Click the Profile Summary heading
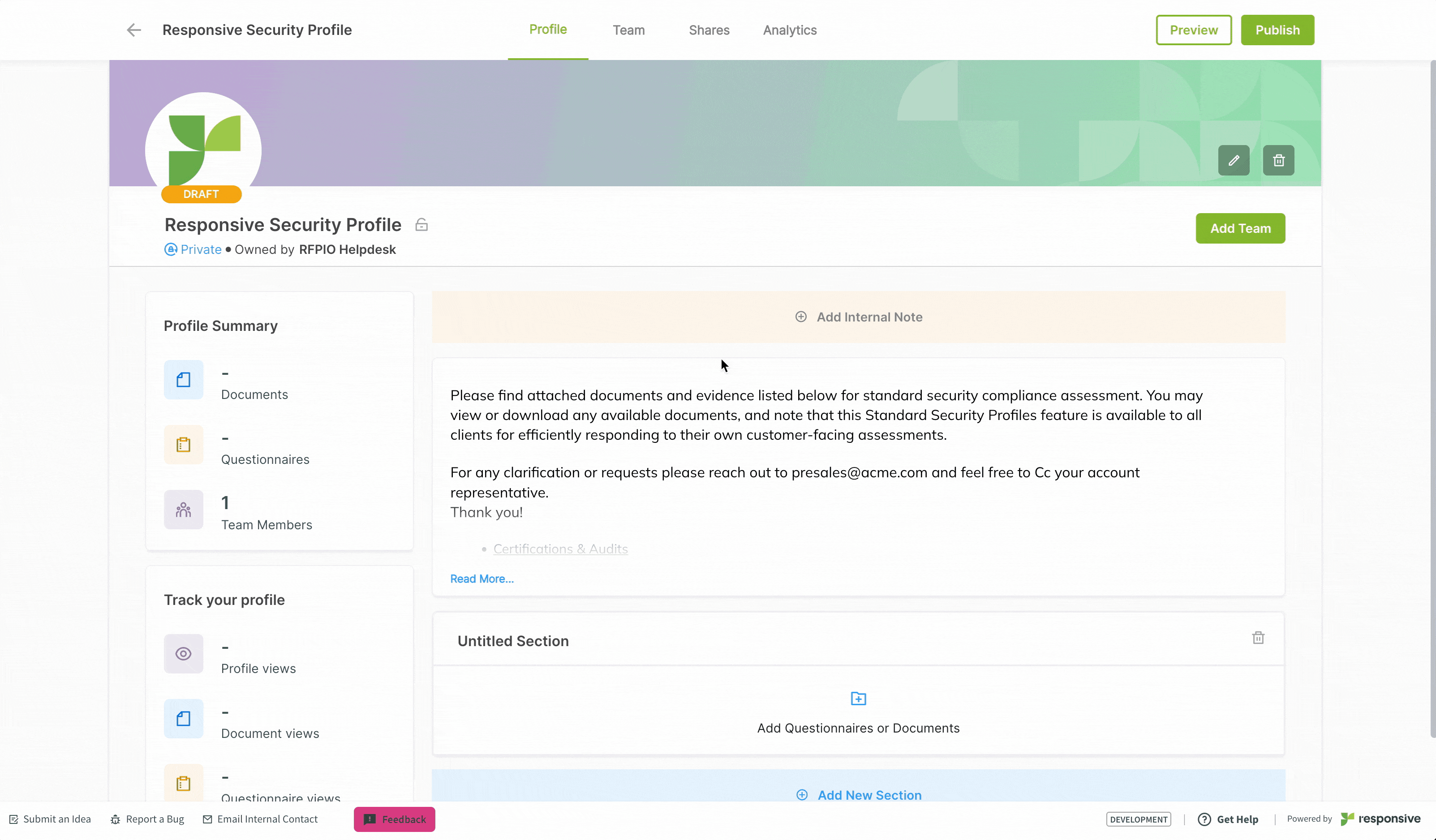The image size is (1436, 840). click(x=220, y=326)
